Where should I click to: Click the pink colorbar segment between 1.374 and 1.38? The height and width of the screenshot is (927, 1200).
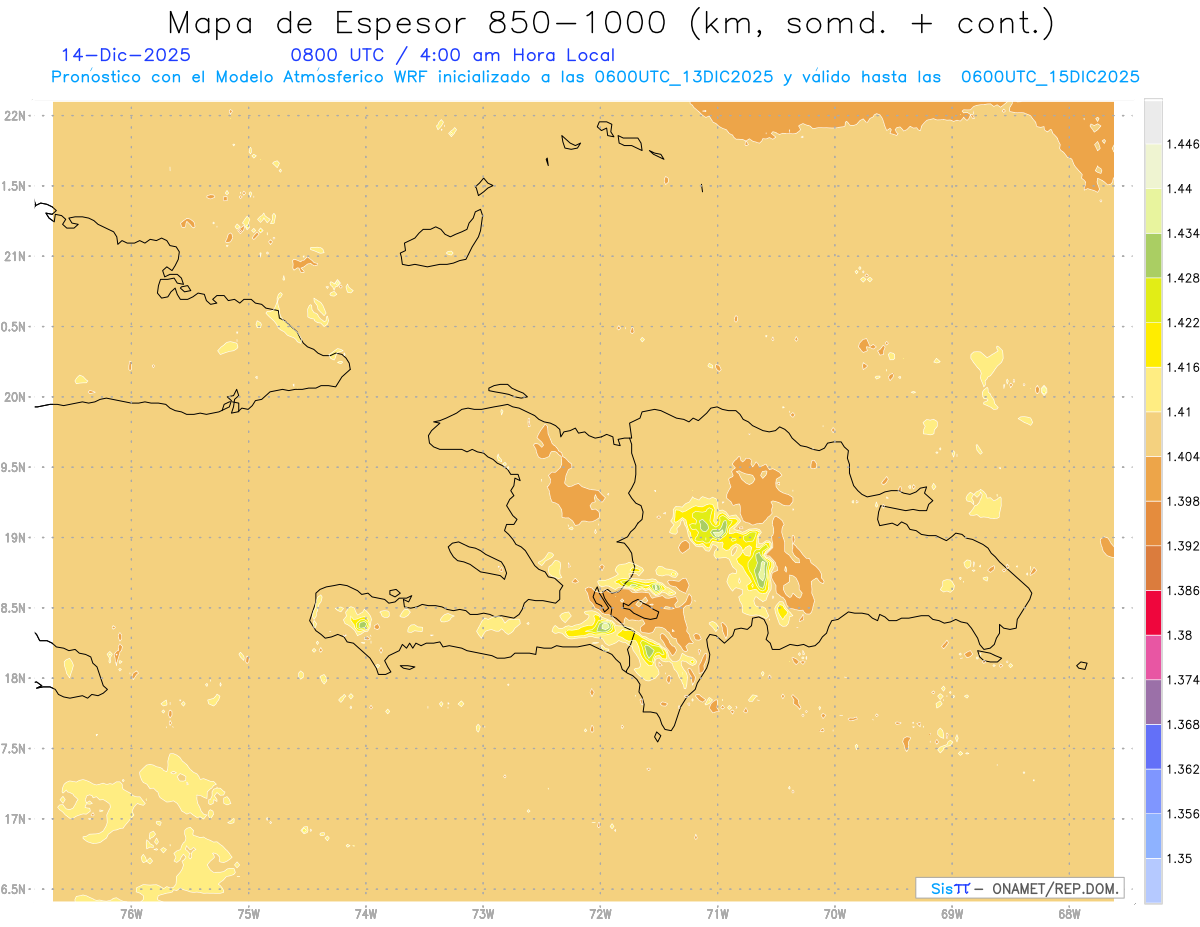[1153, 657]
